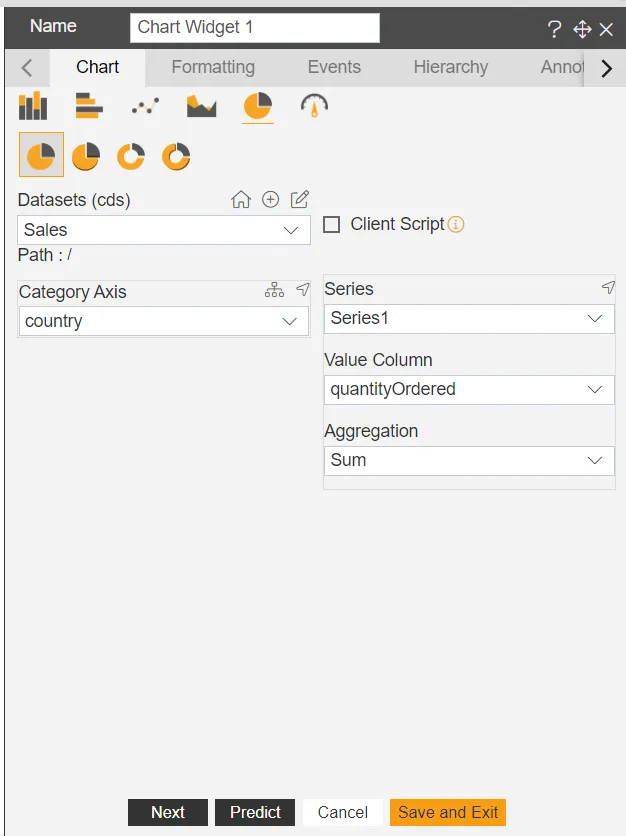Screen dimensions: 626x836
Task: Add a new dataset with plus icon
Action: coord(271,199)
